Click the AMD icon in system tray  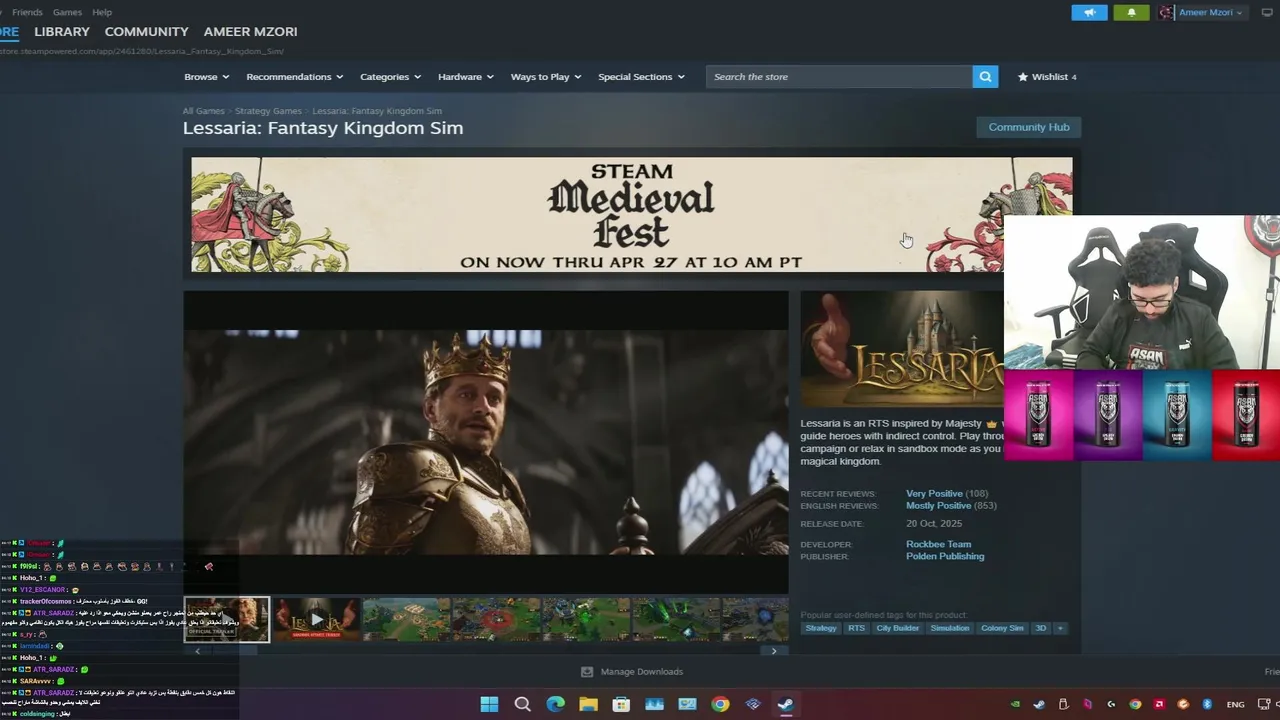click(1159, 704)
